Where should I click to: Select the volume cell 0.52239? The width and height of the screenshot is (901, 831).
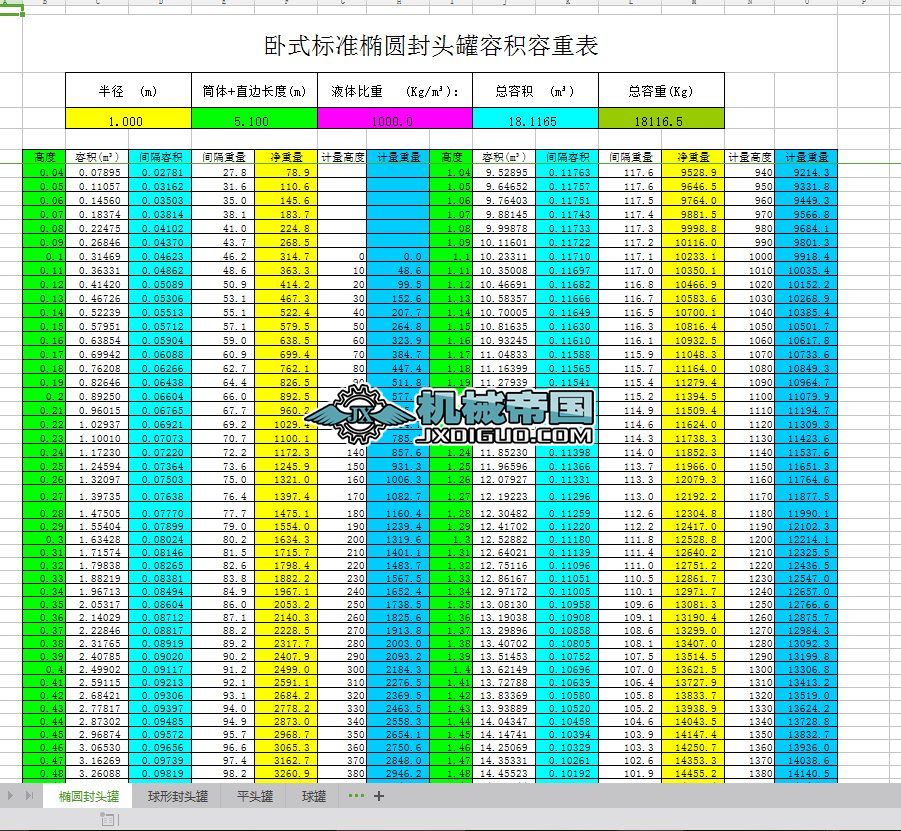[97, 312]
